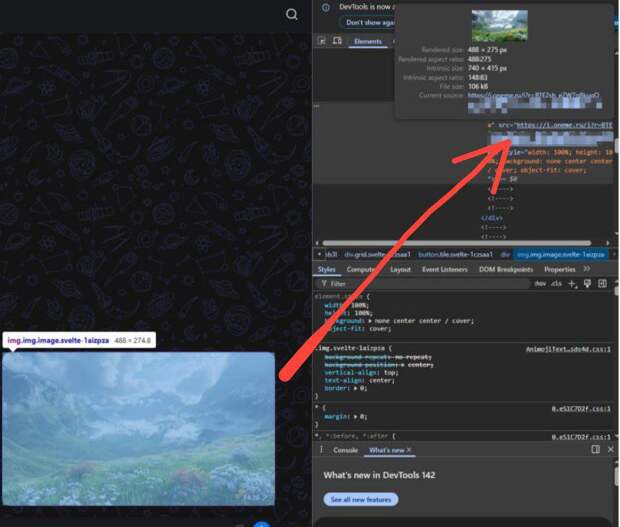Click the new style rule plus icon
Image resolution: width=620 pixels, height=527 pixels.
pyautogui.click(x=572, y=284)
